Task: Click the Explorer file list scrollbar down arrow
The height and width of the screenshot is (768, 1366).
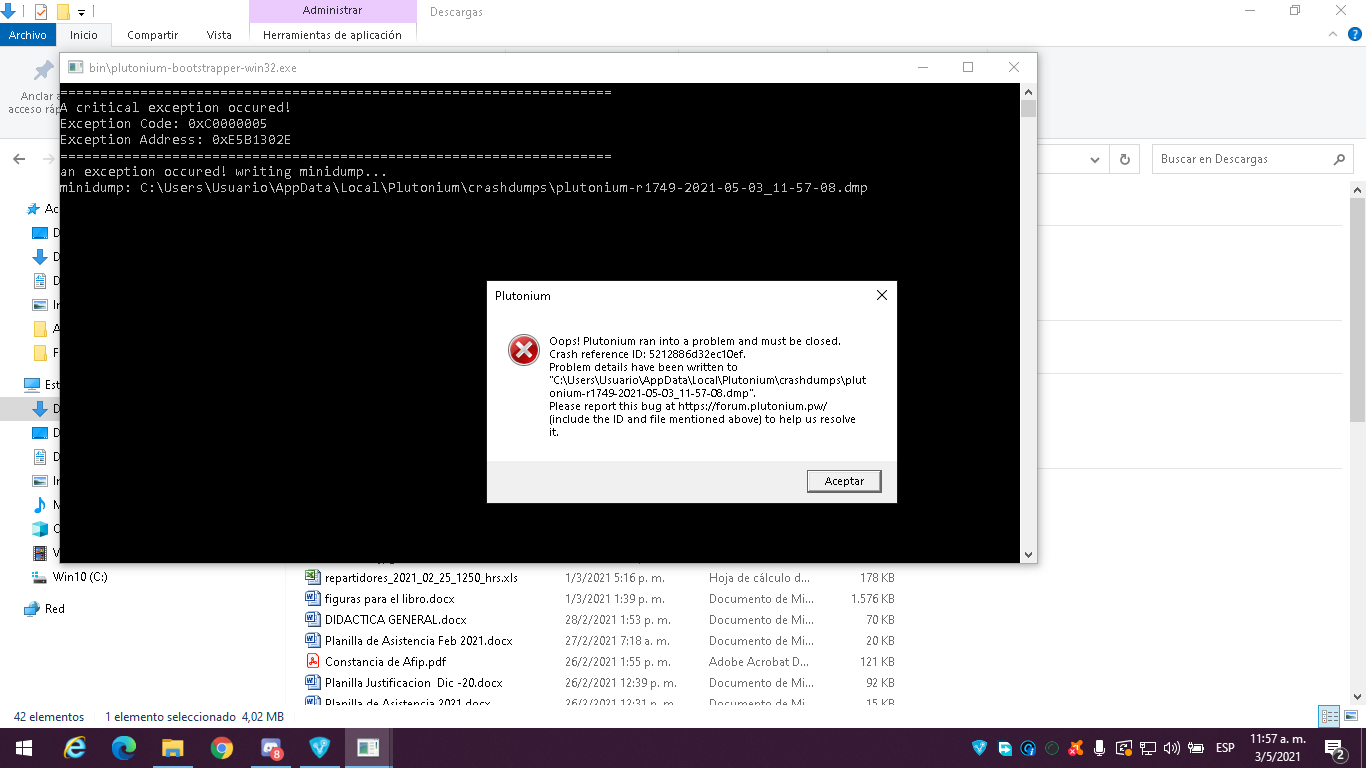Action: point(1357,695)
